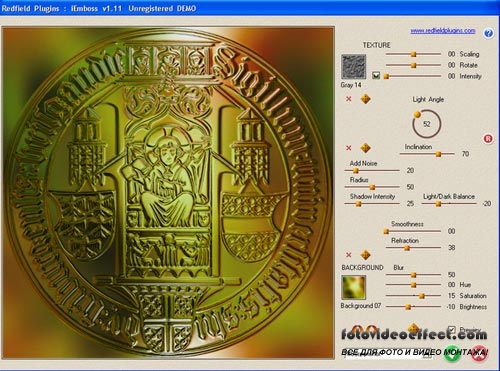Click the orange diamond above the Blur label
Viewport: 500px width, 371px height.
pyautogui.click(x=366, y=255)
